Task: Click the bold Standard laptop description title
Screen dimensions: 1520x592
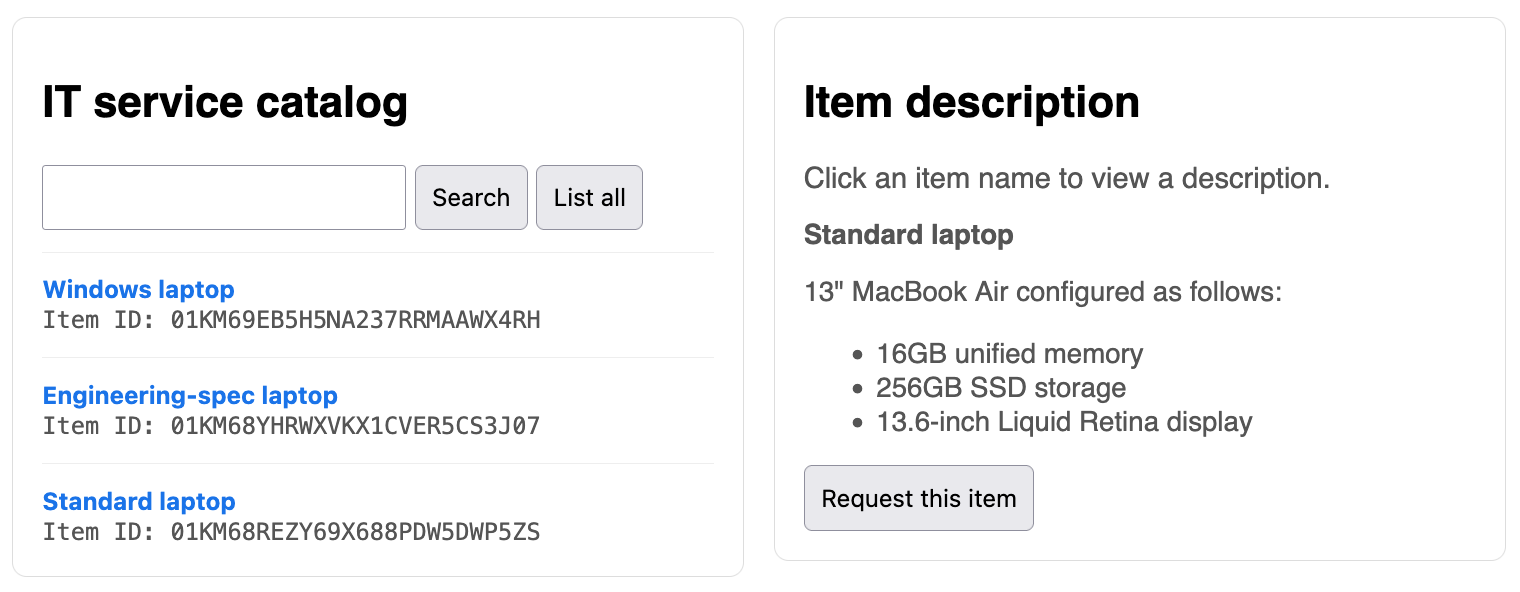Action: point(908,235)
